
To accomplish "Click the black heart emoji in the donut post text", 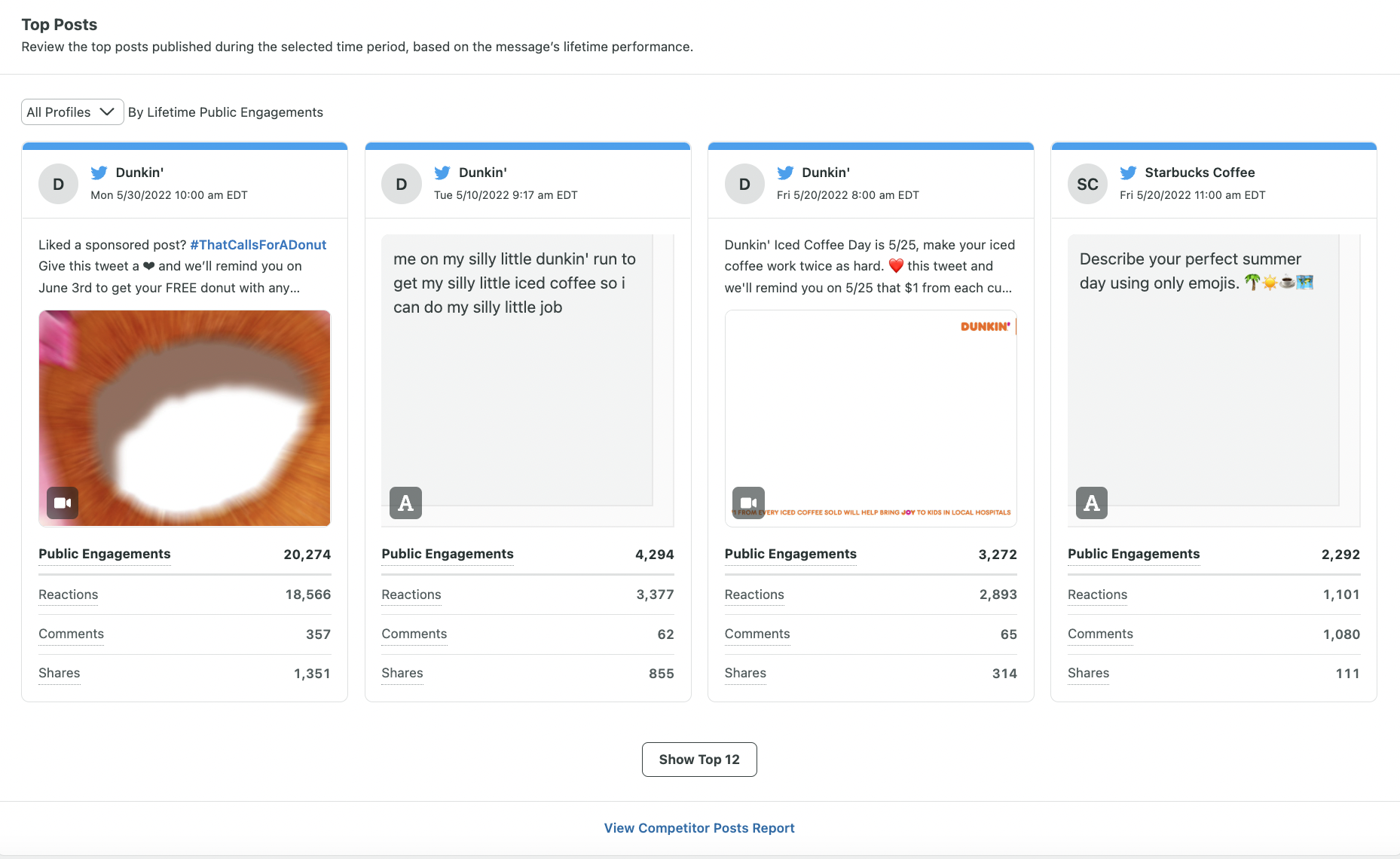I will pyautogui.click(x=149, y=266).
